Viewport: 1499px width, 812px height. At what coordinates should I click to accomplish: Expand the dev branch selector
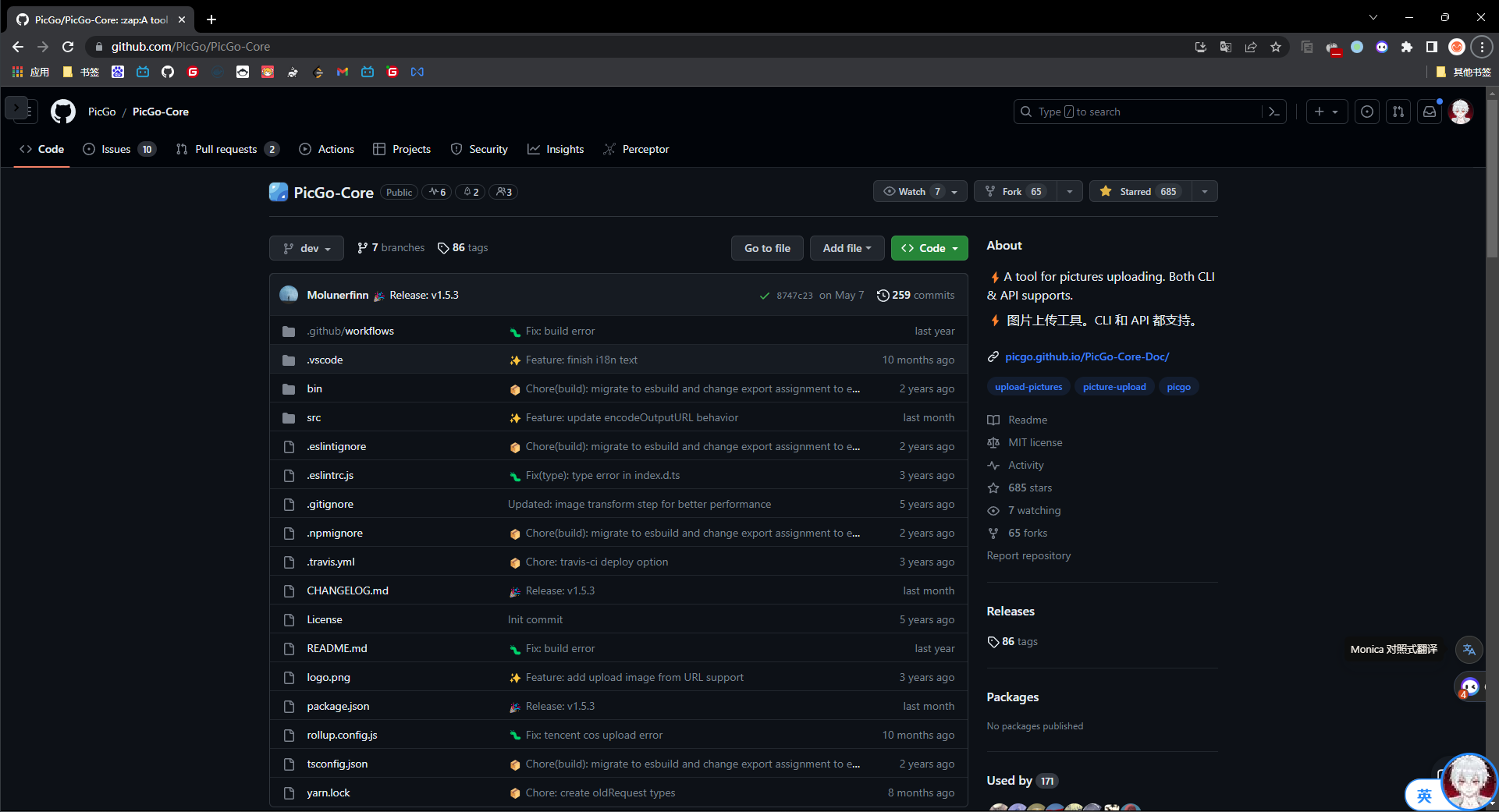pyautogui.click(x=307, y=248)
